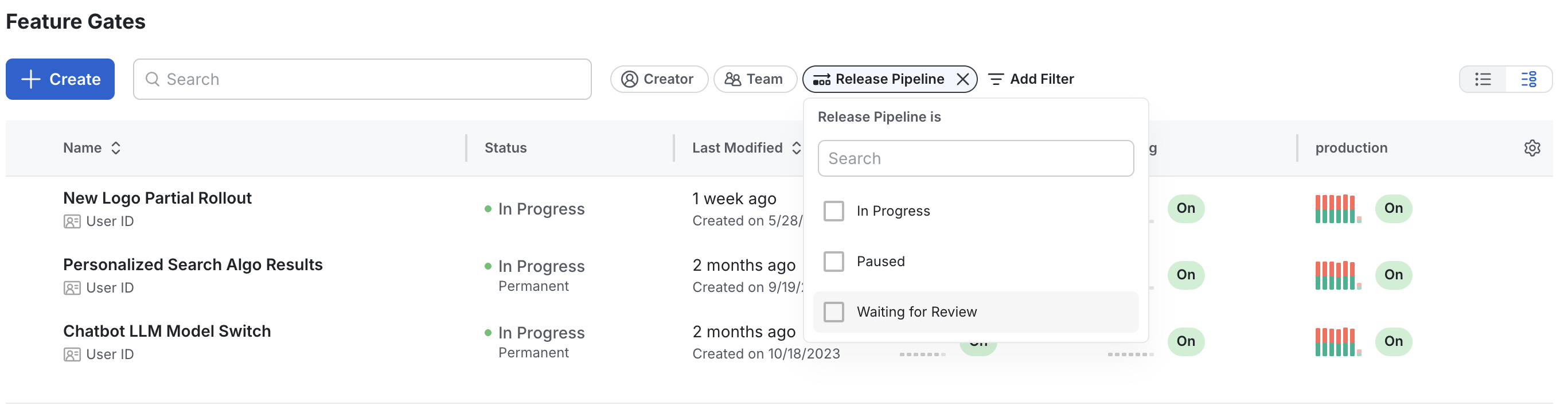Check the Waiting for Review option
The width and height of the screenshot is (1568, 413).
click(833, 312)
